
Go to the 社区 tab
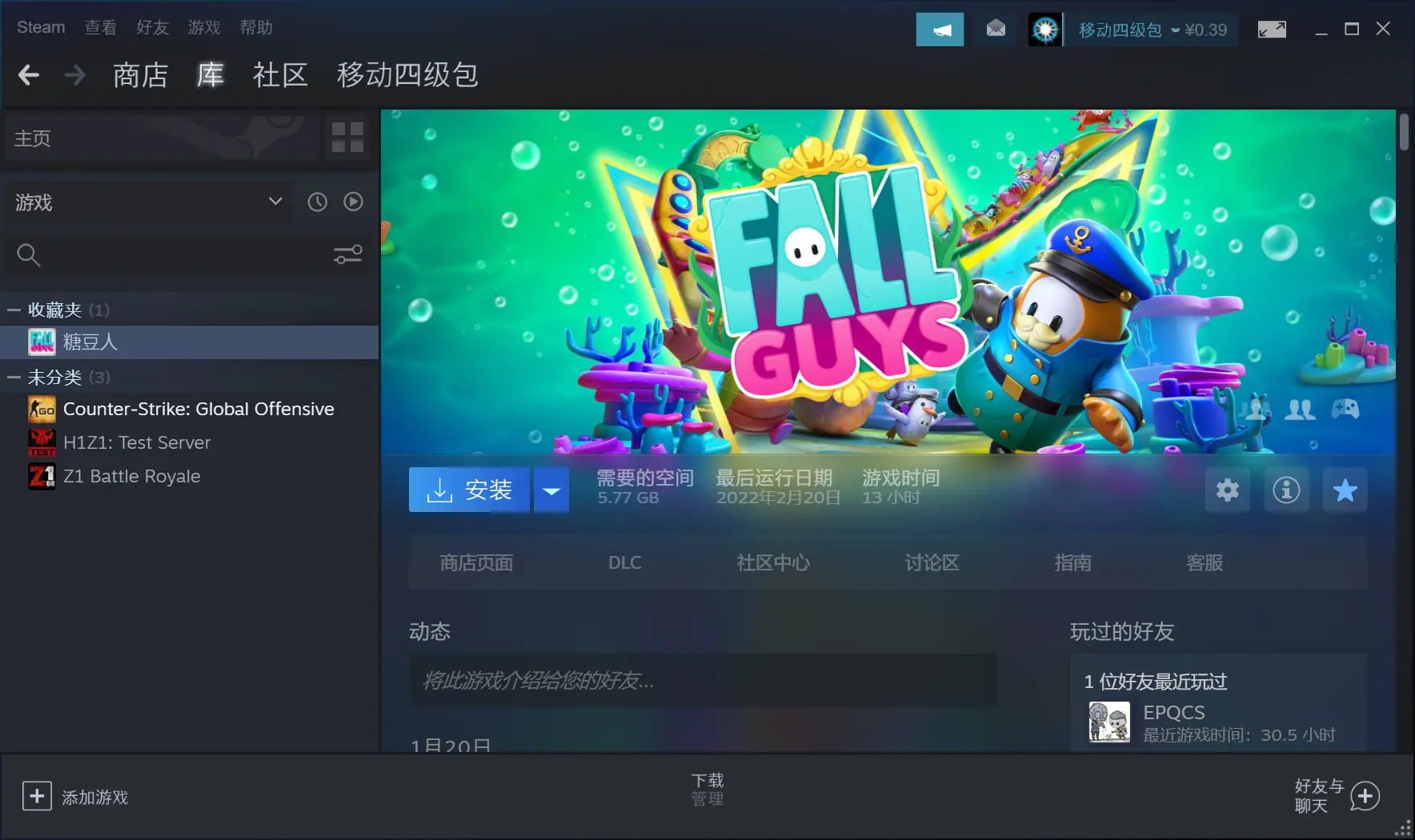coord(280,75)
